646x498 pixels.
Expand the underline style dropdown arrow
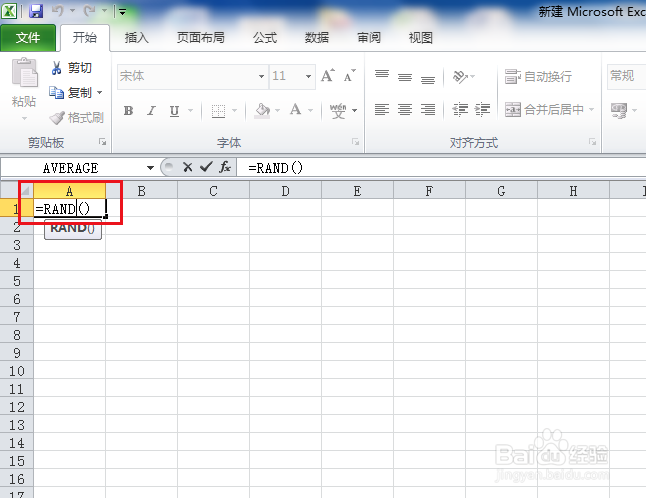[190, 110]
